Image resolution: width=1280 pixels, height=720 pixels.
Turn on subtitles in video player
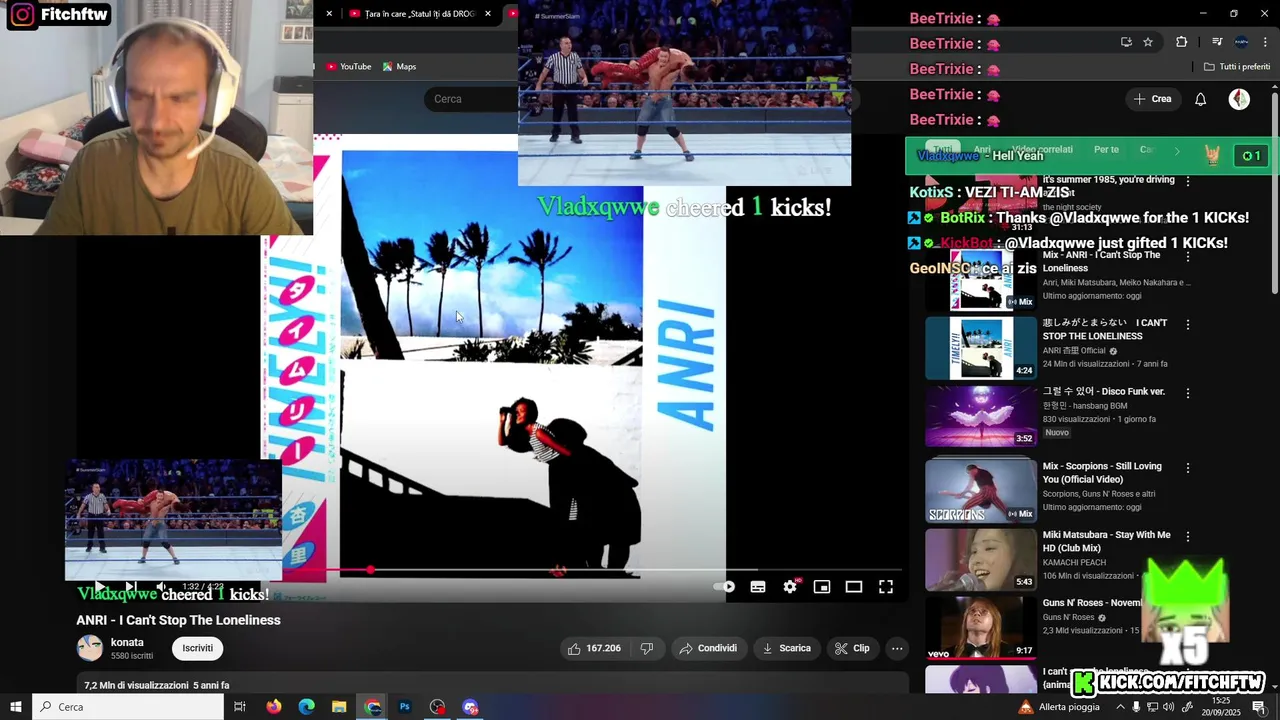coord(758,587)
